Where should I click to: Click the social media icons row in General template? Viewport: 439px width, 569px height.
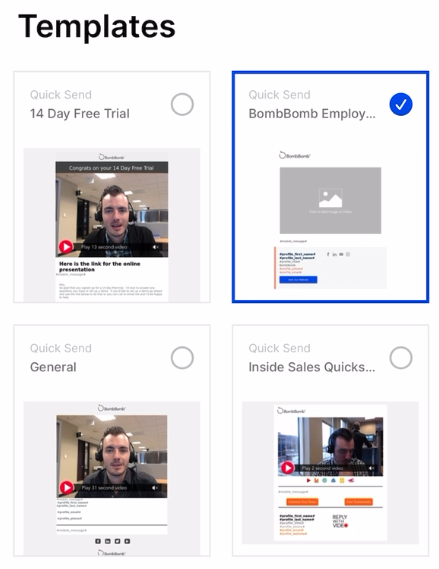(x=112, y=541)
